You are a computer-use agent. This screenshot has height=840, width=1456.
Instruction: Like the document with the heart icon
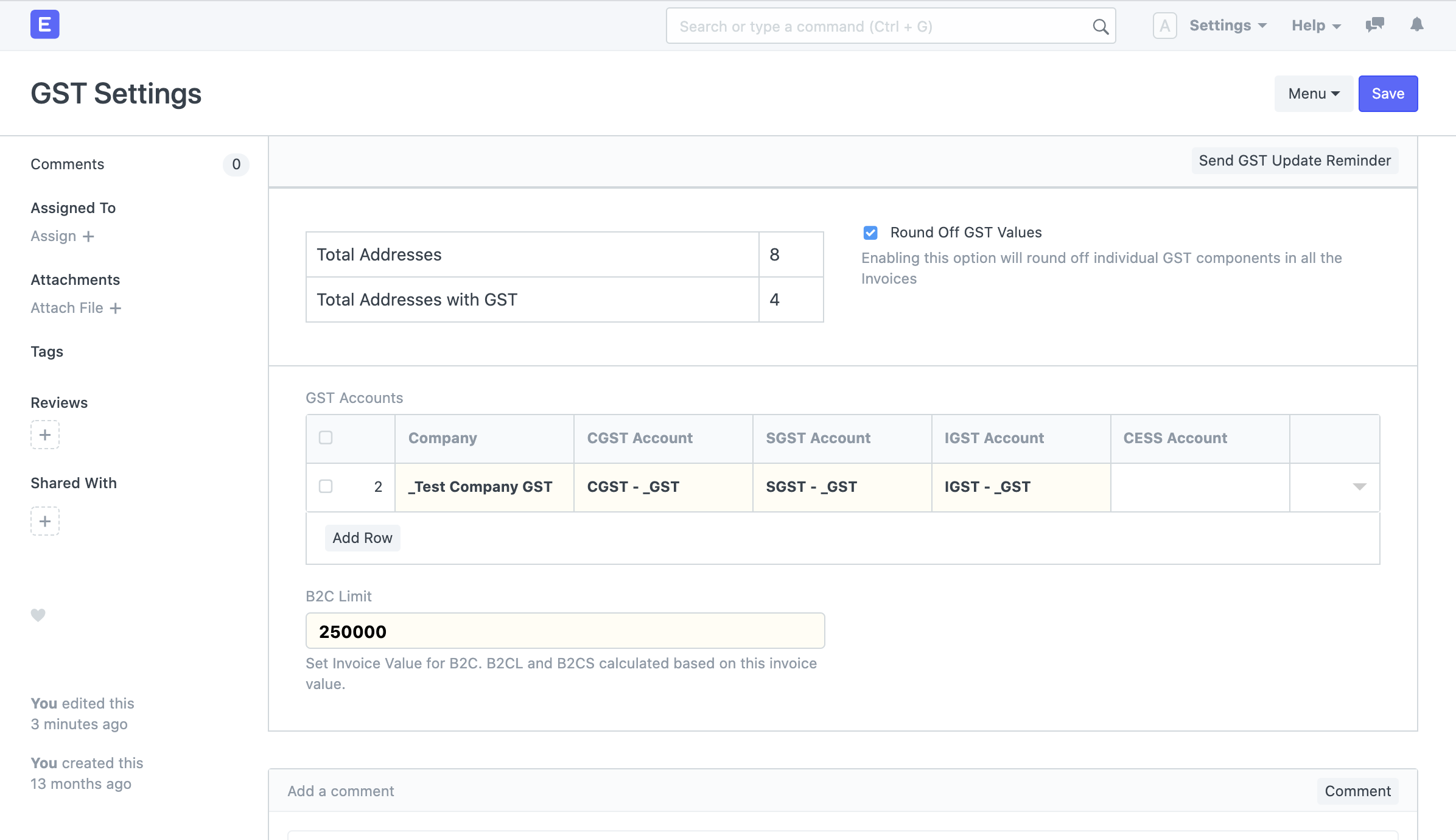tap(38, 615)
